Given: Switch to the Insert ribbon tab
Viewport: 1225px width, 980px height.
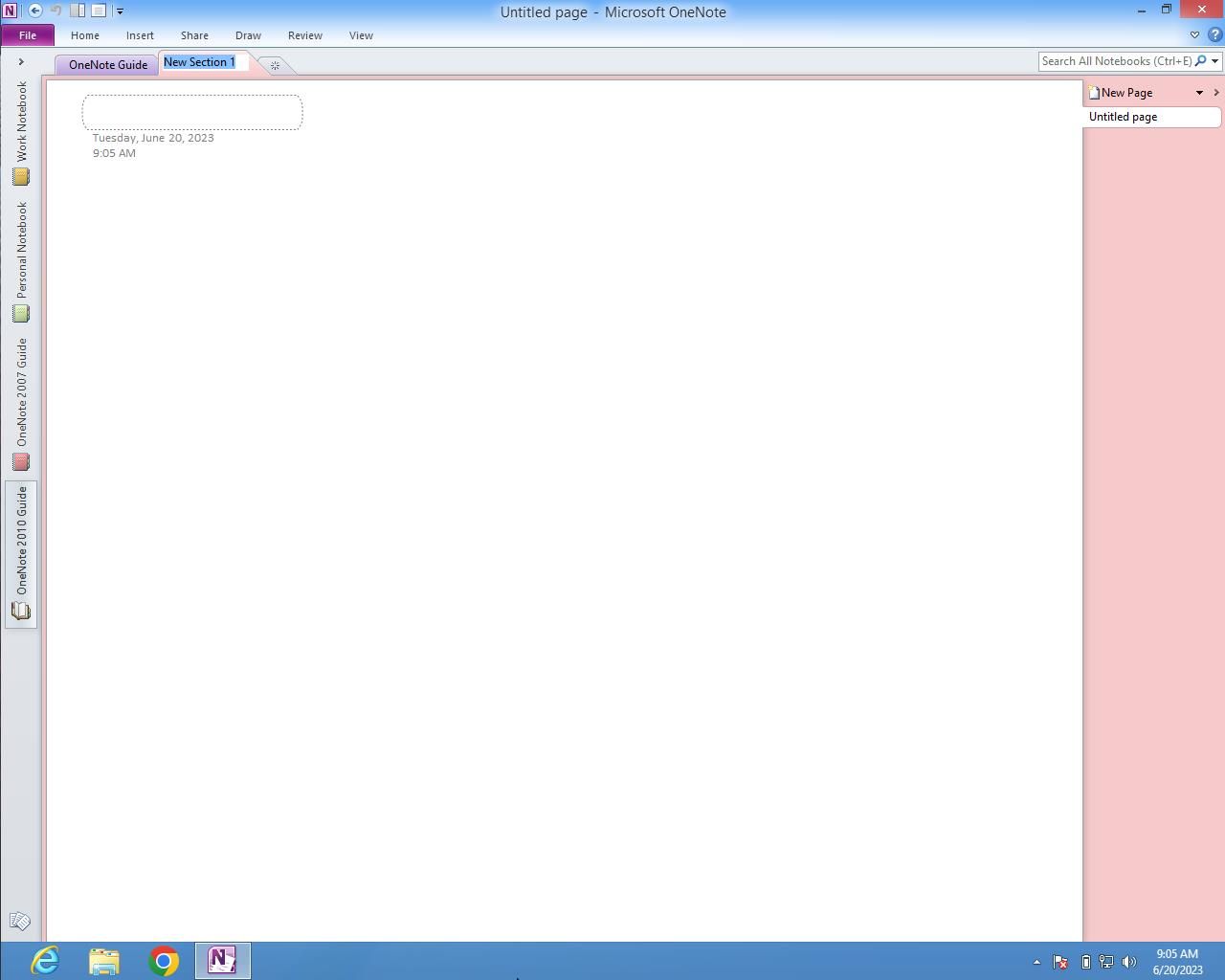Looking at the screenshot, I should pos(140,35).
